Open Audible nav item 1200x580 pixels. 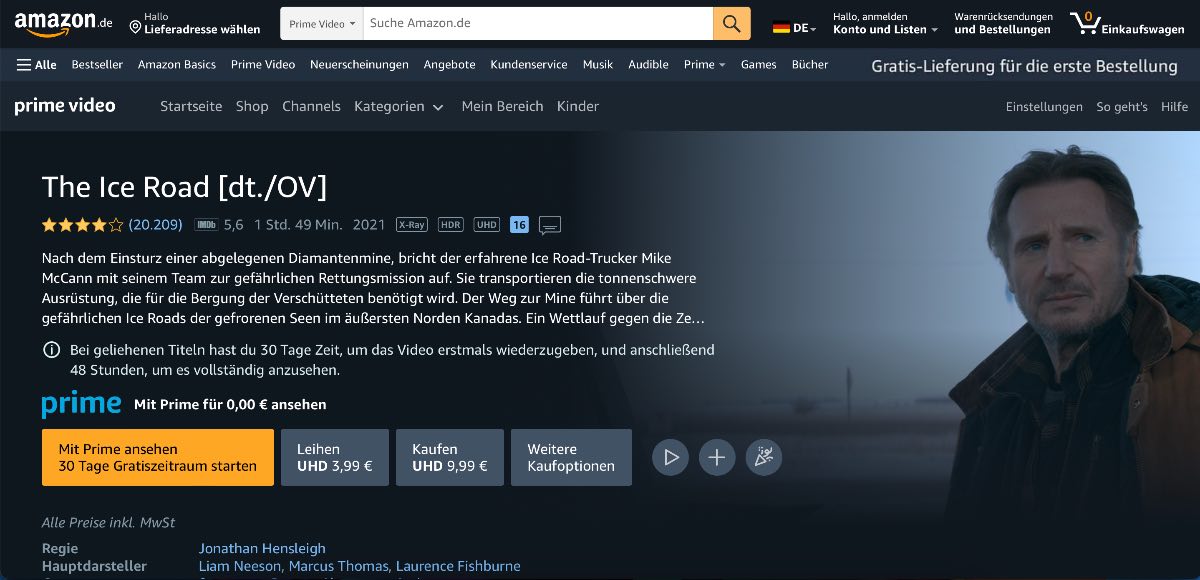tap(648, 64)
